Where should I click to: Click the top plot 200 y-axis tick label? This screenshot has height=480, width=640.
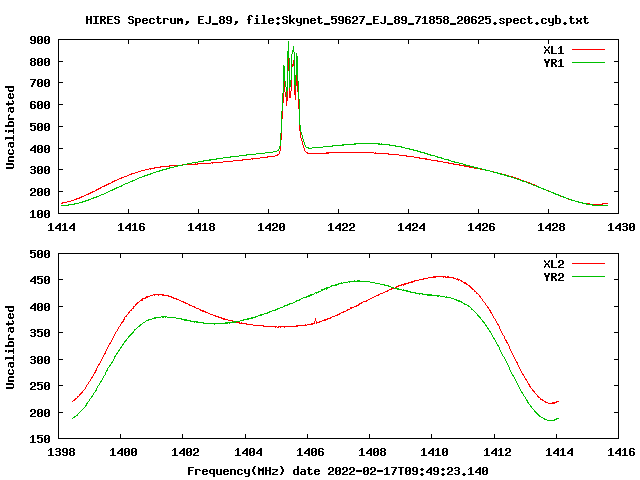point(40,192)
